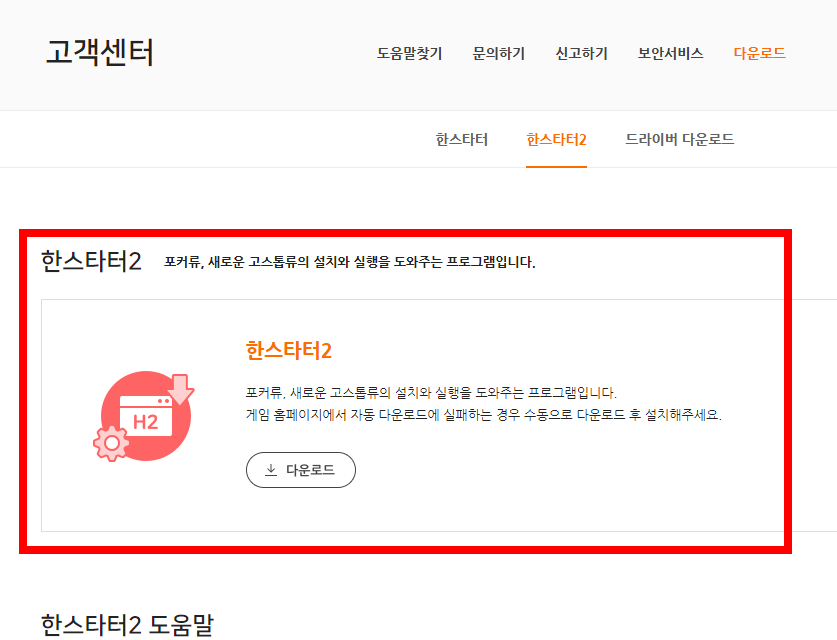Screen dimensions: 837x640
Task: Select the active 한스타터2 tab
Action: (555, 140)
